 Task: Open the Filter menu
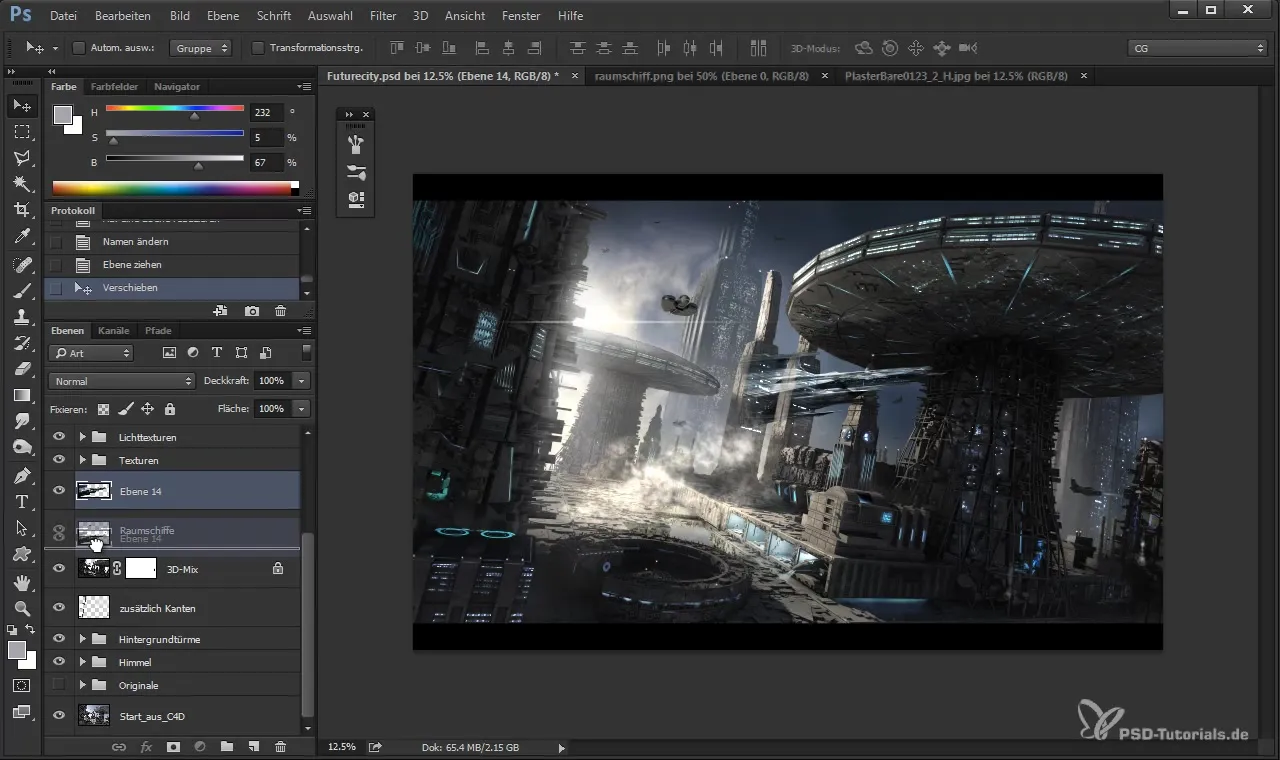click(383, 16)
